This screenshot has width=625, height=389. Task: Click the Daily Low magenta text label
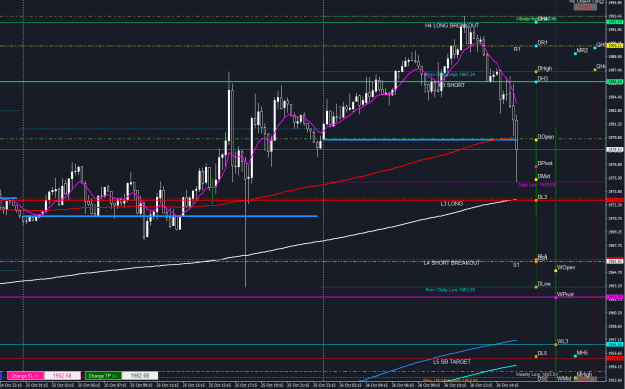point(536,185)
